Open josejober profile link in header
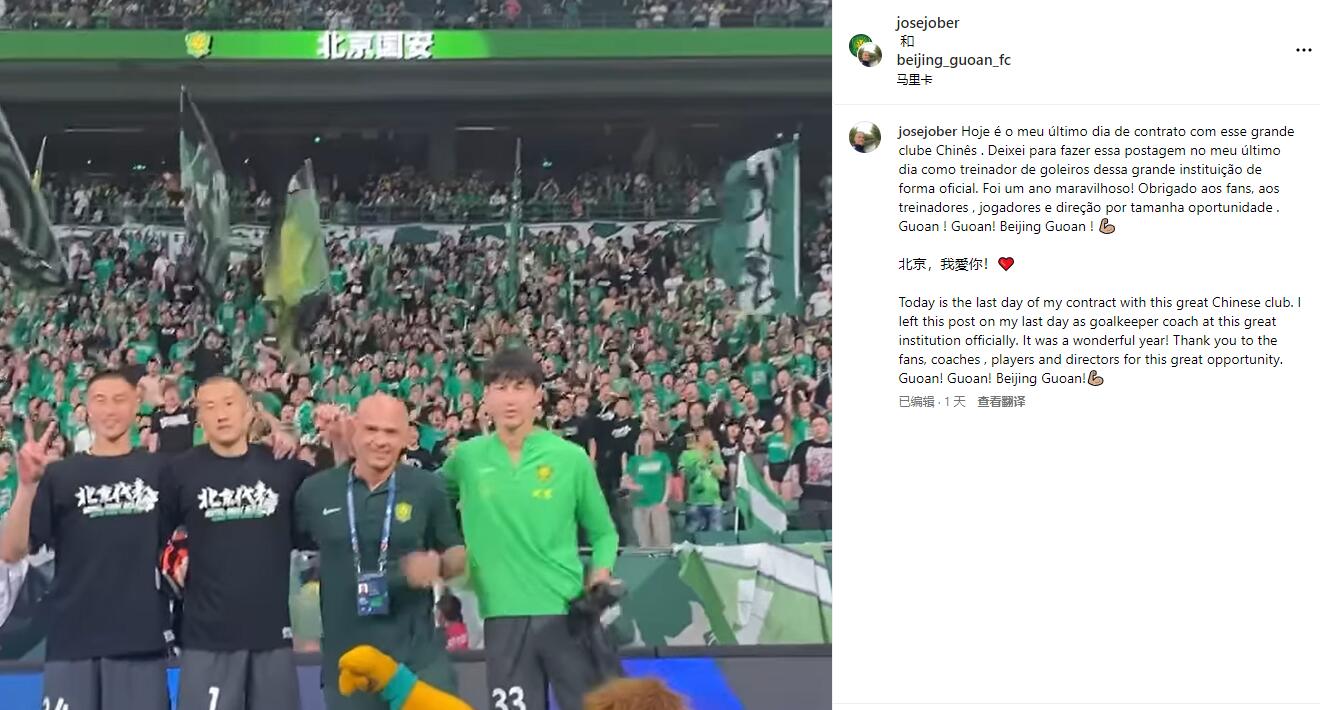The height and width of the screenshot is (710, 1320). (x=928, y=23)
